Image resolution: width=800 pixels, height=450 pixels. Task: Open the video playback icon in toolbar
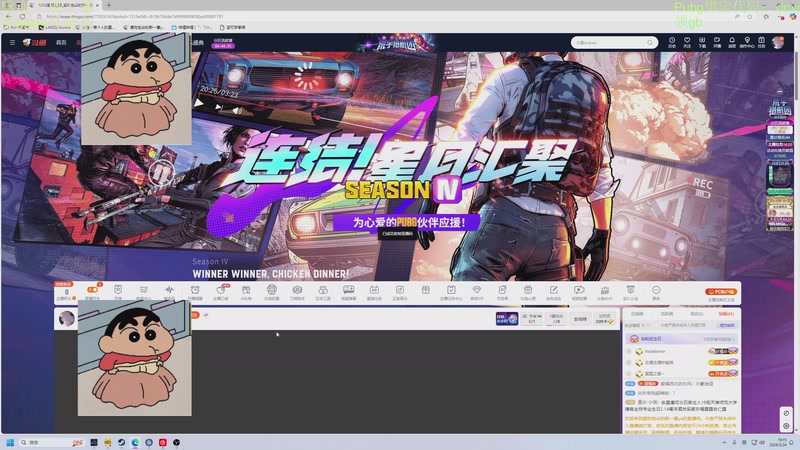pyautogui.click(x=579, y=292)
